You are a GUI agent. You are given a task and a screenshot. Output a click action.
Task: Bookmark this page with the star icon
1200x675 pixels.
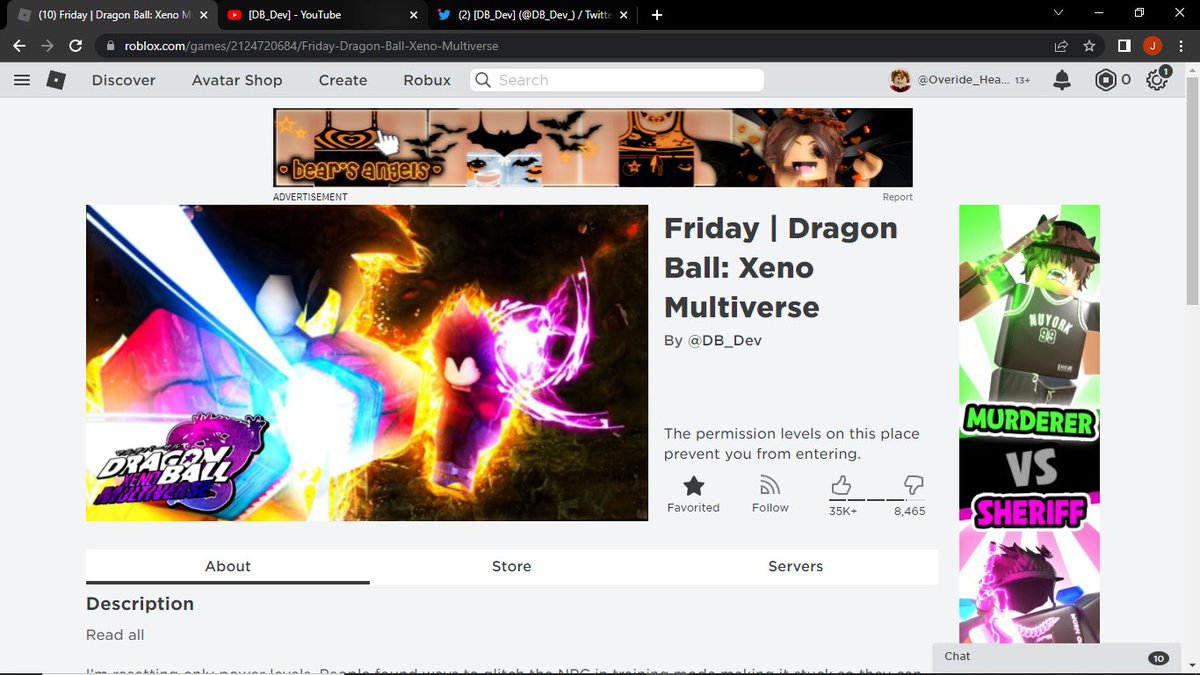[x=1089, y=46]
